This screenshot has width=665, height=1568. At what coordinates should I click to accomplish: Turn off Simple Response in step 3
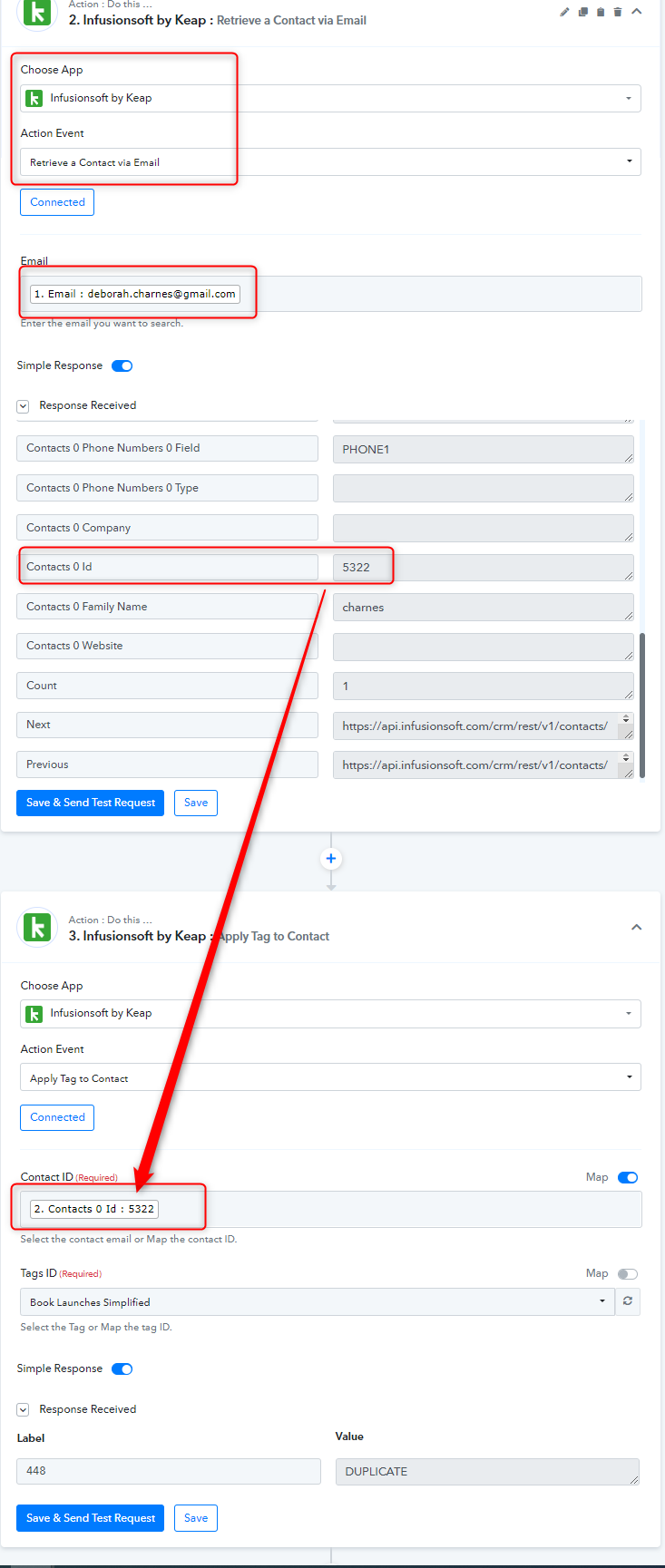click(x=122, y=1369)
